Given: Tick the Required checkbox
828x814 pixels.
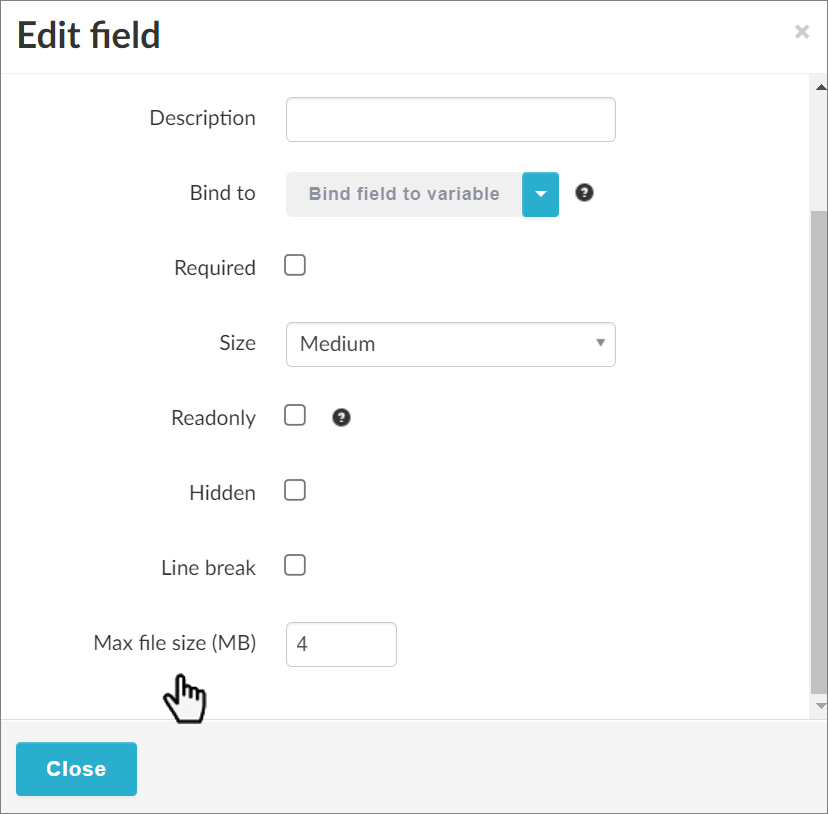Looking at the screenshot, I should click(x=295, y=266).
